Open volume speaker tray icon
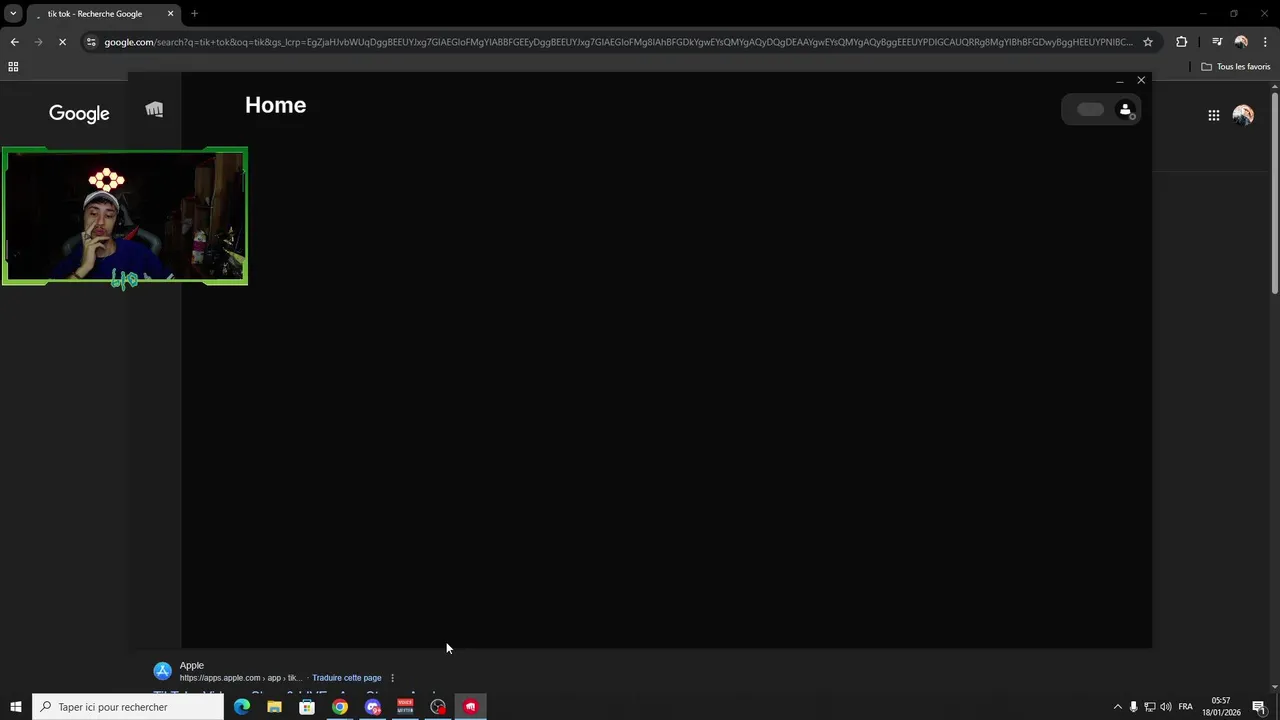The image size is (1280, 720). pyautogui.click(x=1165, y=707)
